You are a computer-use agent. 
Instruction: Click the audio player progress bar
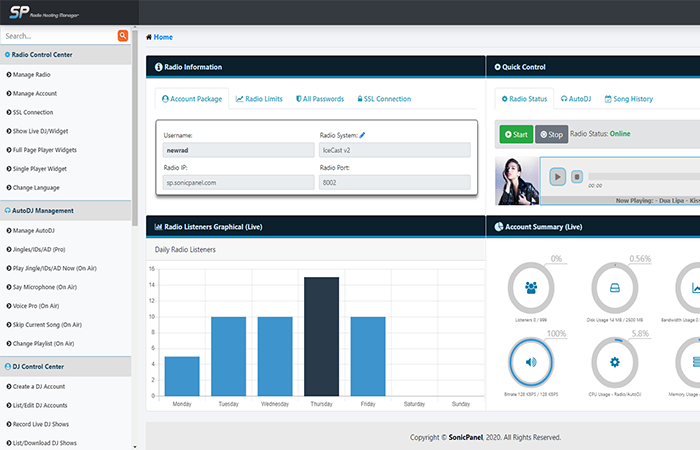(650, 177)
